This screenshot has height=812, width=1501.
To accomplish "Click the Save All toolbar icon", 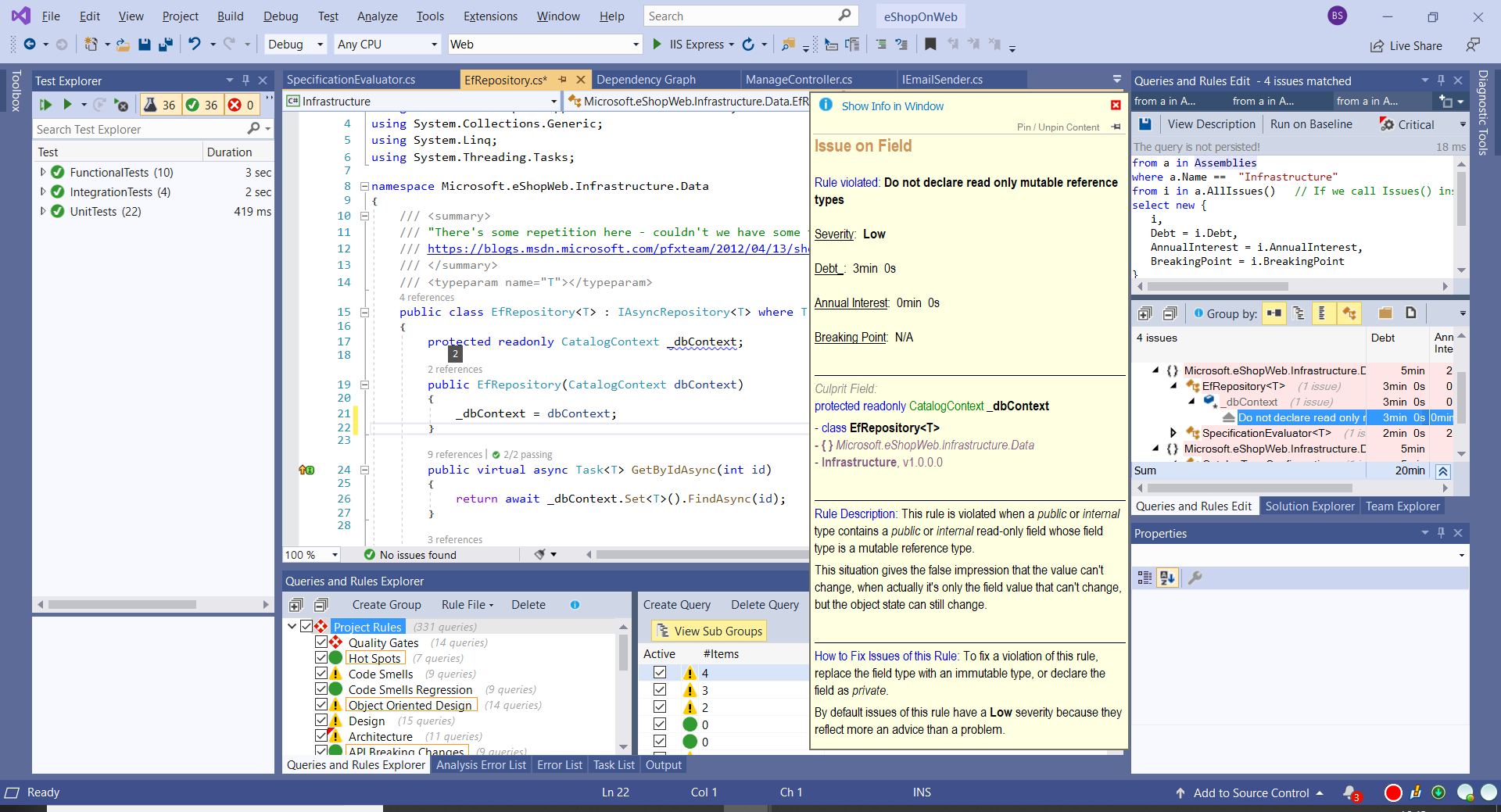I will 165,45.
